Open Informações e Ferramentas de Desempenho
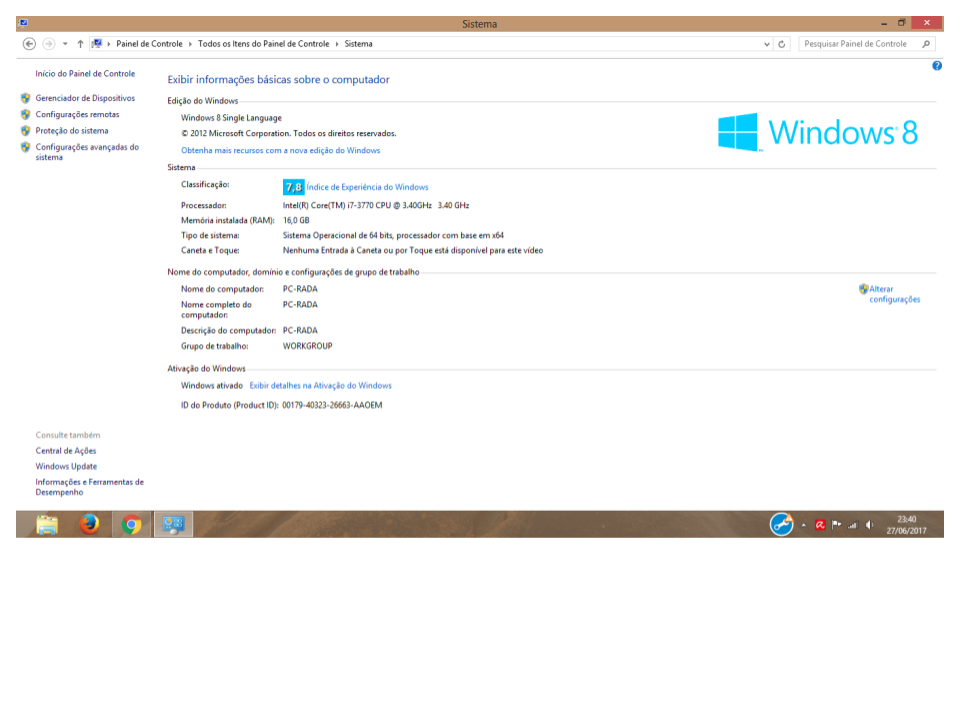Viewport: 960px width, 720px height. pos(89,487)
